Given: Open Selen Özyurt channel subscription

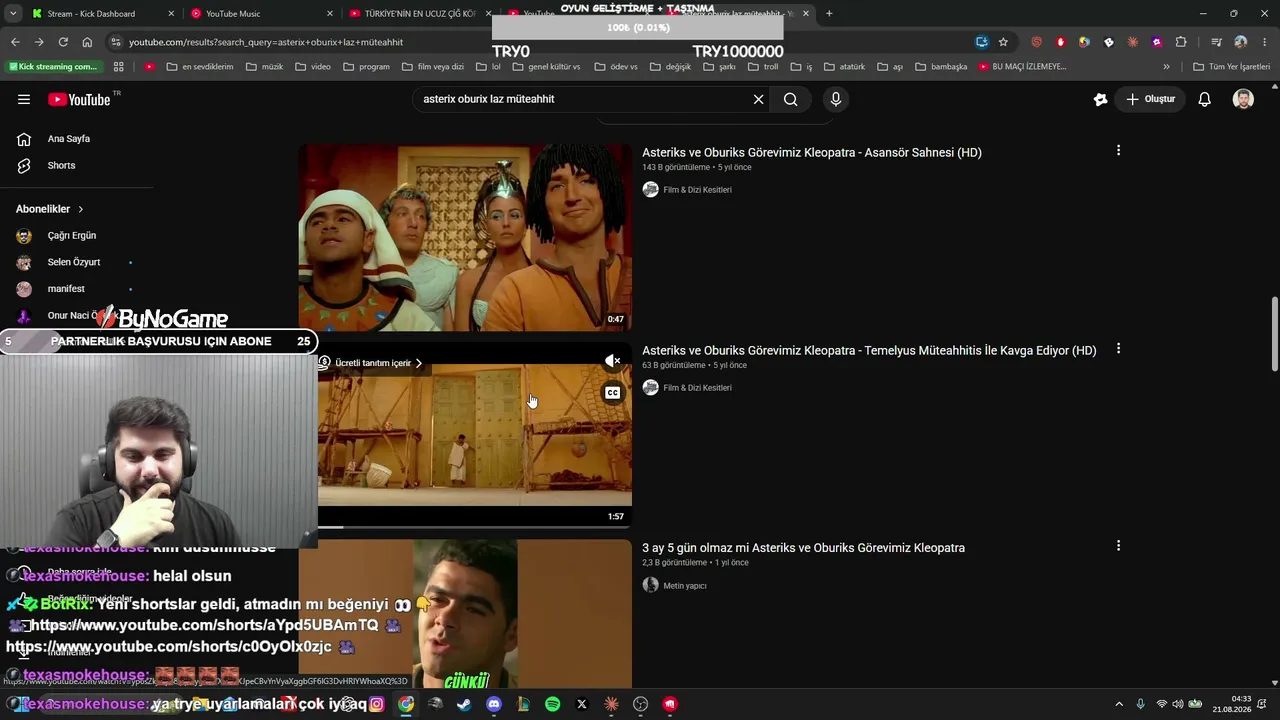Looking at the screenshot, I should tap(73, 262).
